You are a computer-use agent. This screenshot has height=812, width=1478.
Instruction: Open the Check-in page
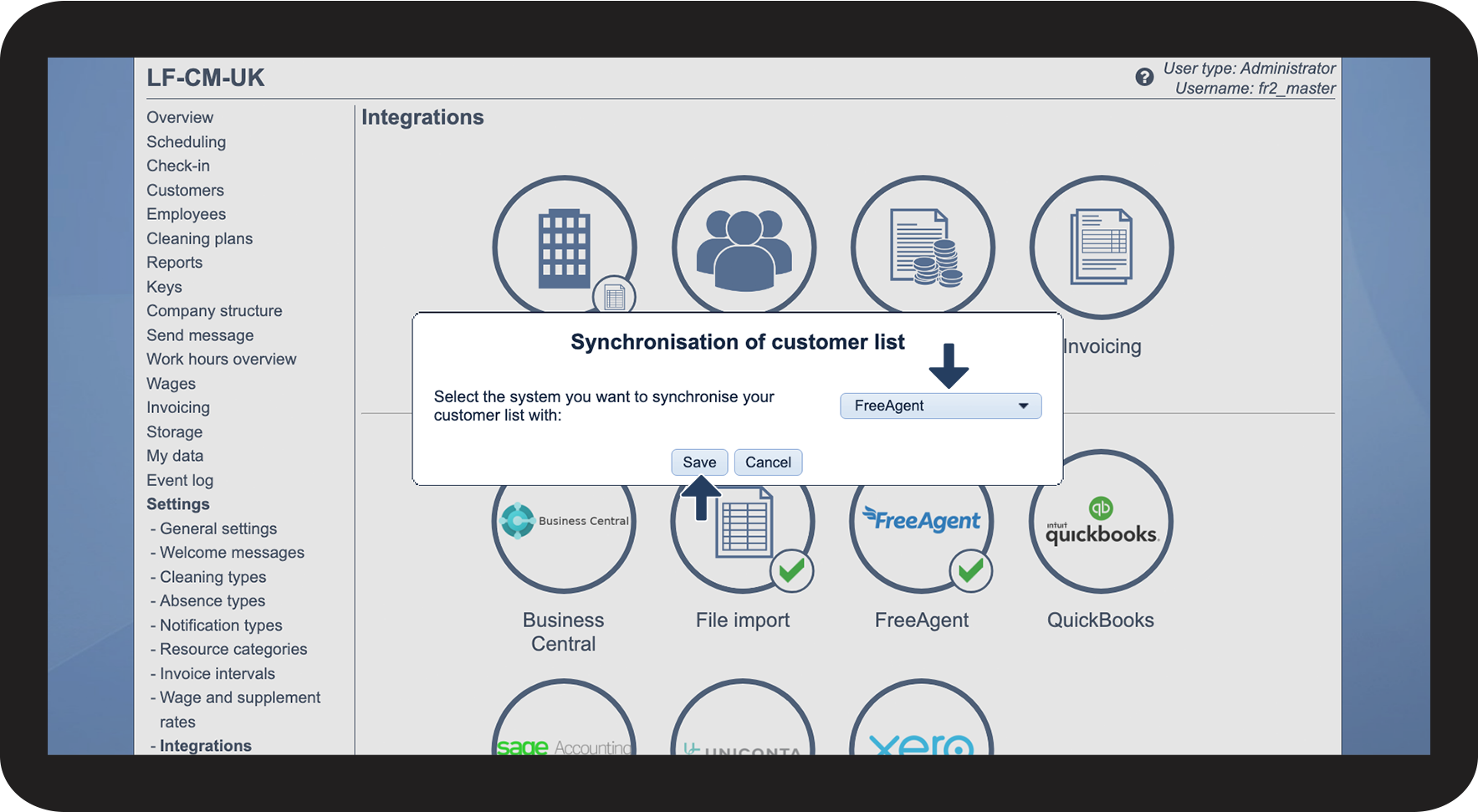pos(178,166)
